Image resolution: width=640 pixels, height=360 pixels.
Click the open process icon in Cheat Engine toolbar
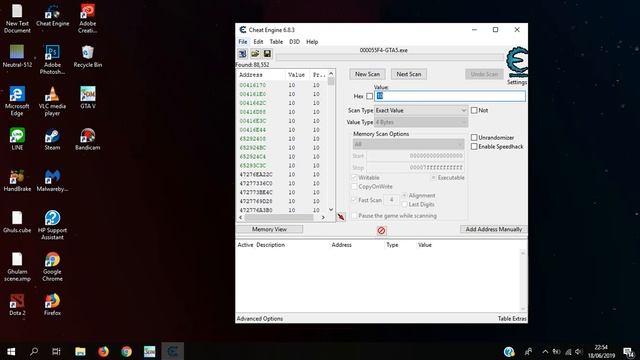point(242,54)
